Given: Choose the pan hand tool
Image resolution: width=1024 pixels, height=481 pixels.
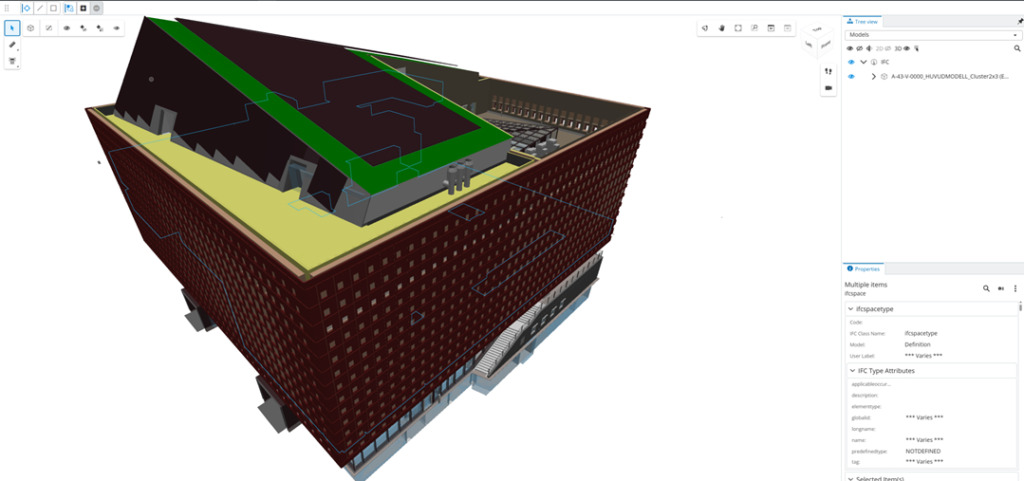Looking at the screenshot, I should coord(720,28).
